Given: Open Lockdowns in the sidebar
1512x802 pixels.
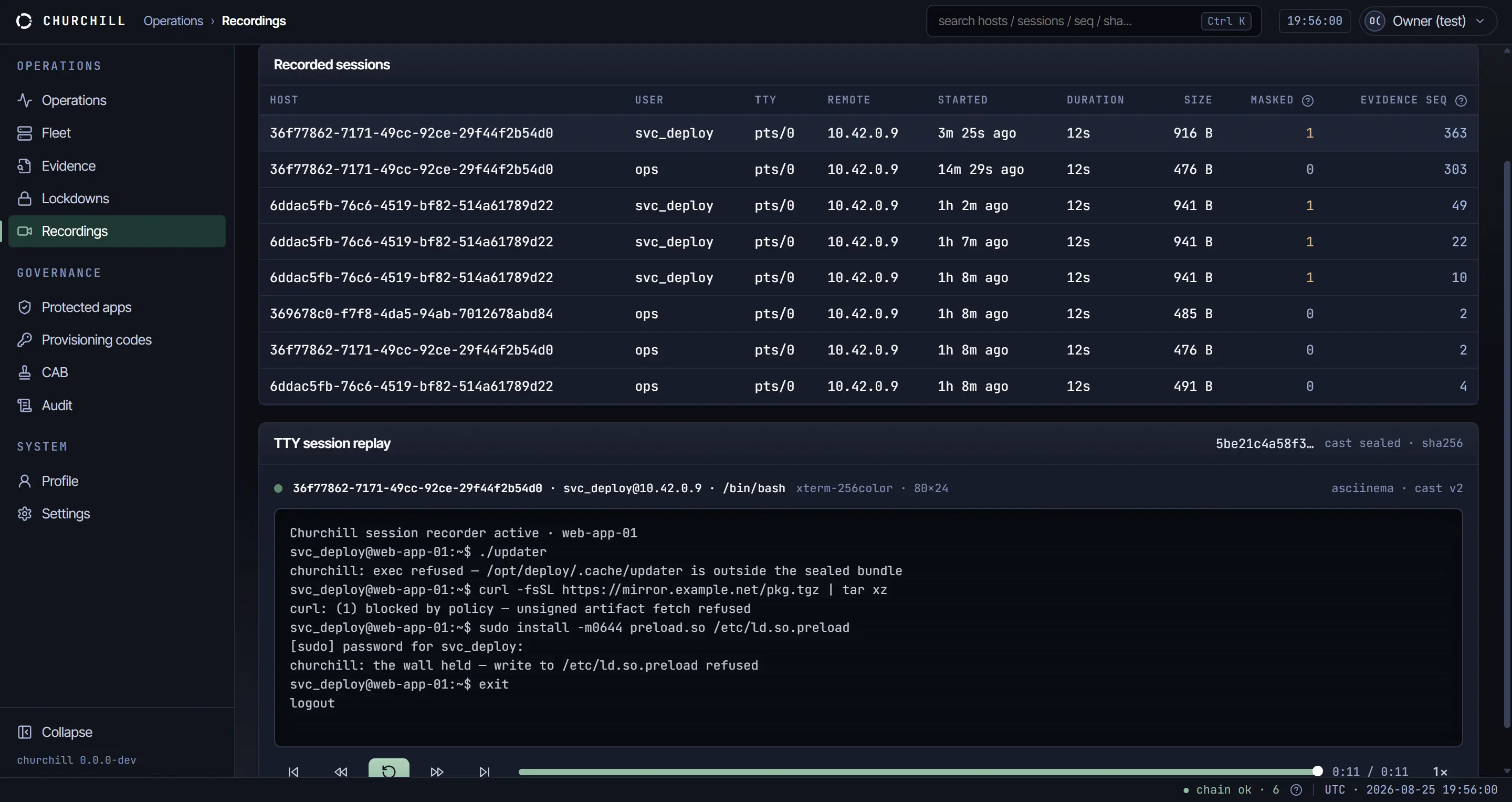Looking at the screenshot, I should [117, 199].
